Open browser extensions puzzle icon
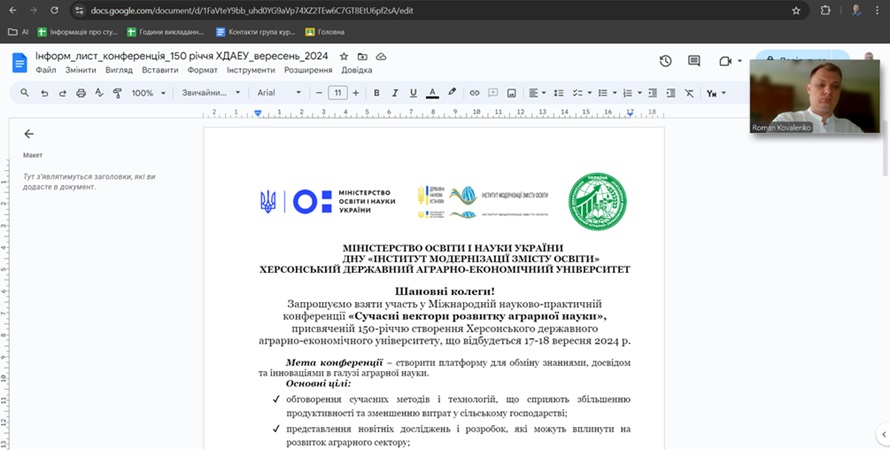Image resolution: width=890 pixels, height=450 pixels. (825, 10)
